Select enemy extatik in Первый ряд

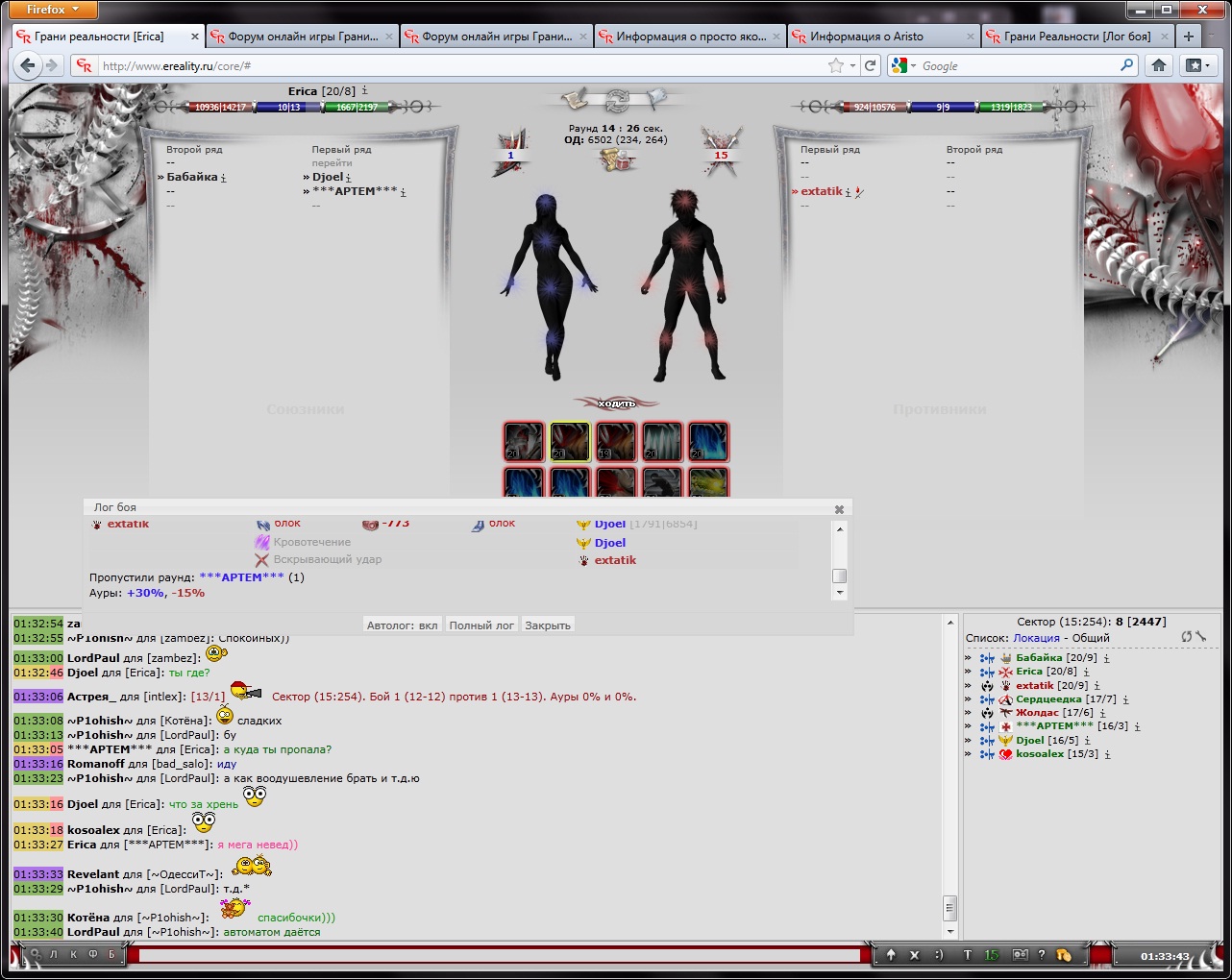click(822, 191)
